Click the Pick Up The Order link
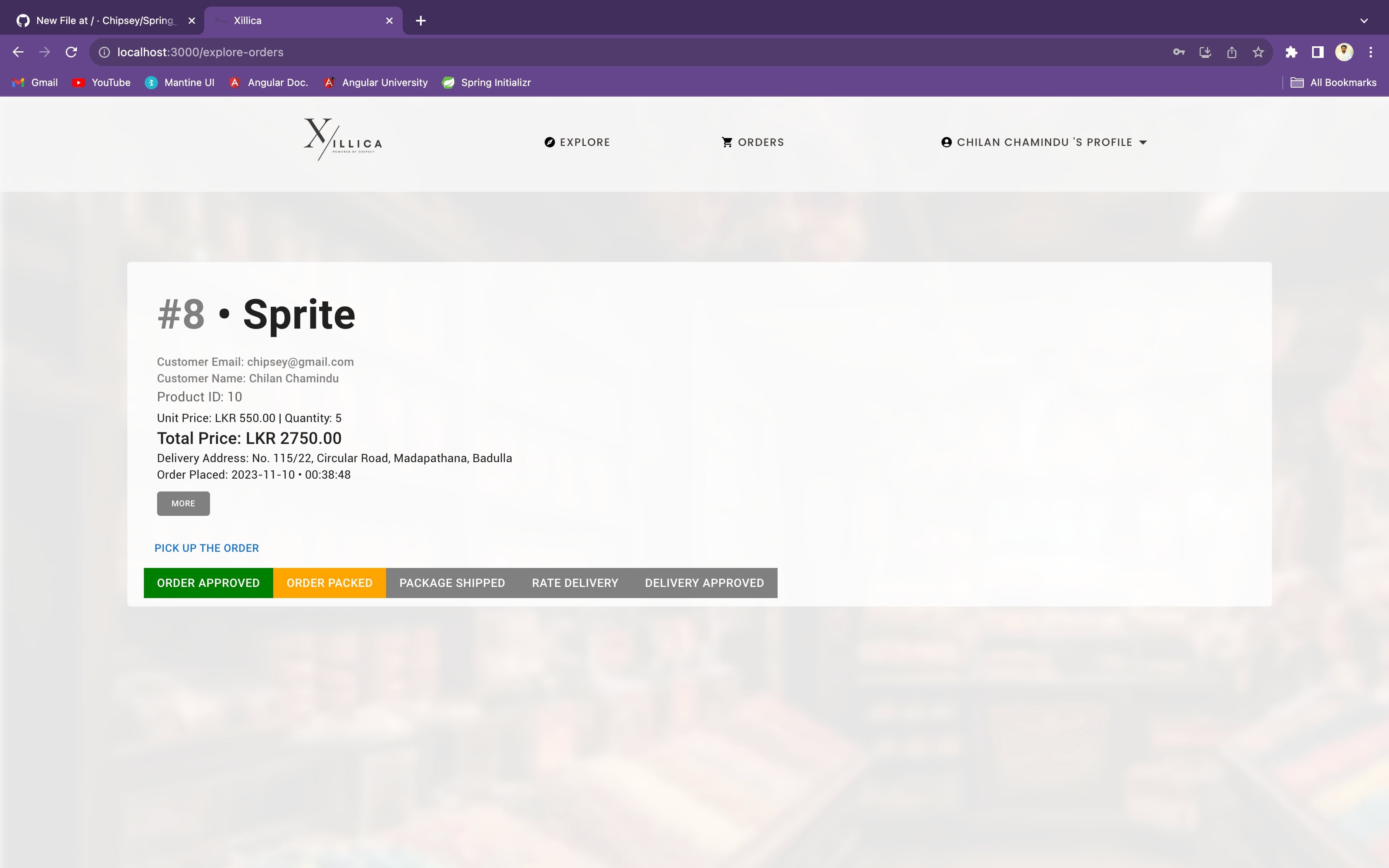The height and width of the screenshot is (868, 1389). click(207, 548)
